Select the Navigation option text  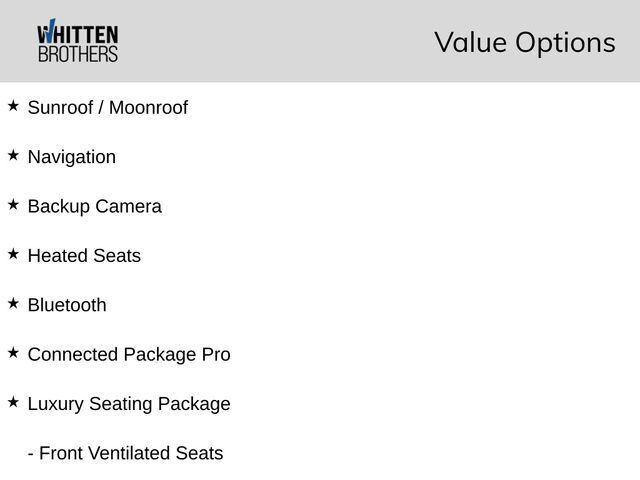pyautogui.click(x=72, y=157)
